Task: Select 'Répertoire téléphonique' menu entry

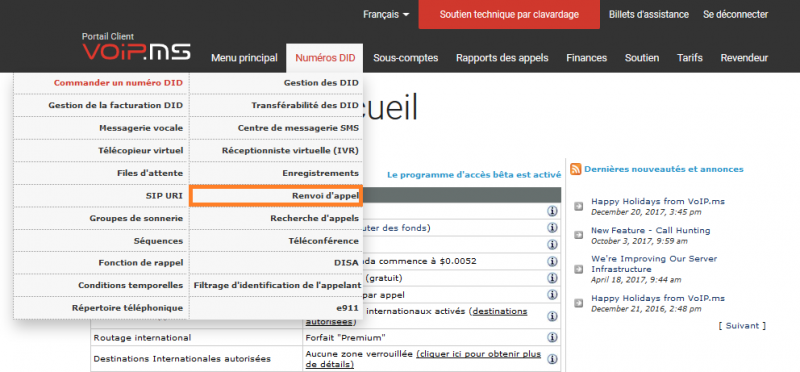Action: tap(102, 308)
